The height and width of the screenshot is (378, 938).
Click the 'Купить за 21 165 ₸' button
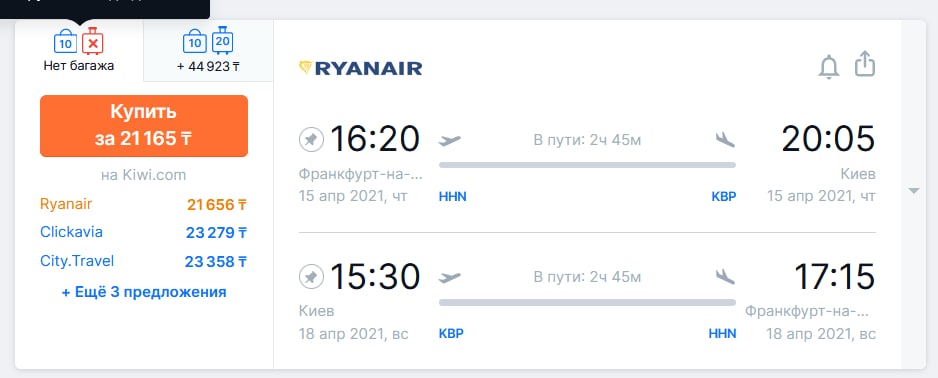[144, 126]
